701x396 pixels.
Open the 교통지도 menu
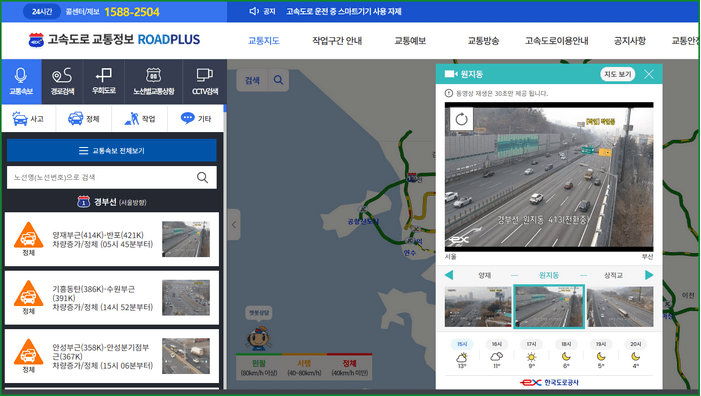click(x=264, y=41)
